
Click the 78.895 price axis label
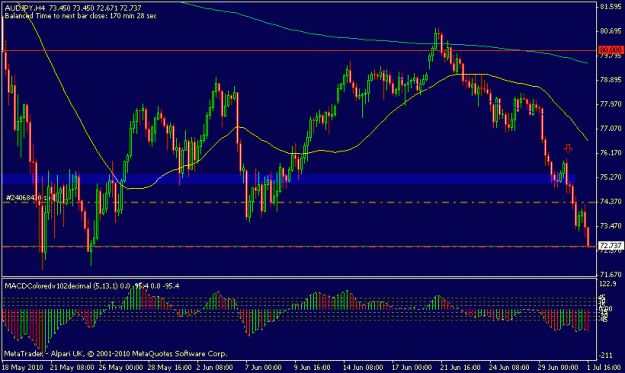pyautogui.click(x=610, y=80)
